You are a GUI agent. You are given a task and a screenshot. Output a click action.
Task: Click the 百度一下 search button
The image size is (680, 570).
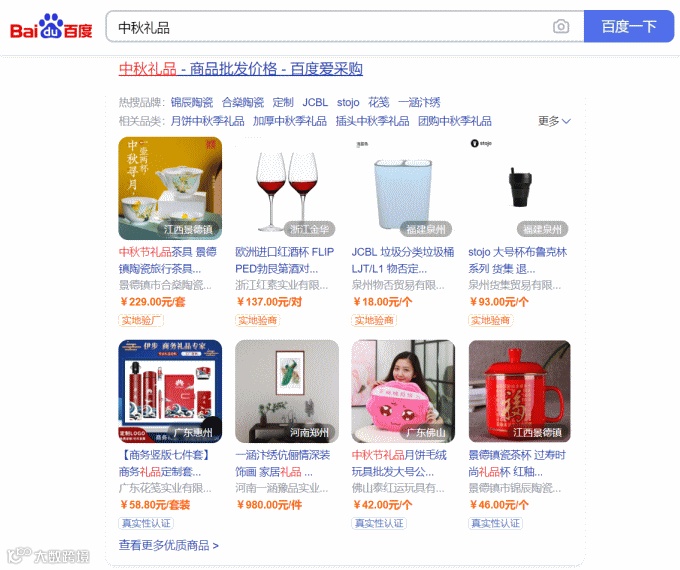(629, 27)
